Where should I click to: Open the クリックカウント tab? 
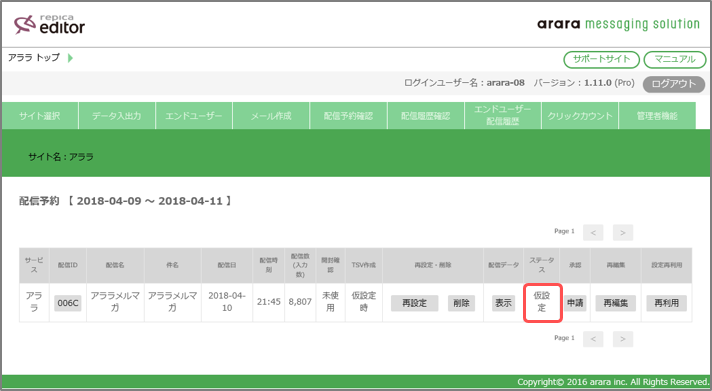[580, 116]
